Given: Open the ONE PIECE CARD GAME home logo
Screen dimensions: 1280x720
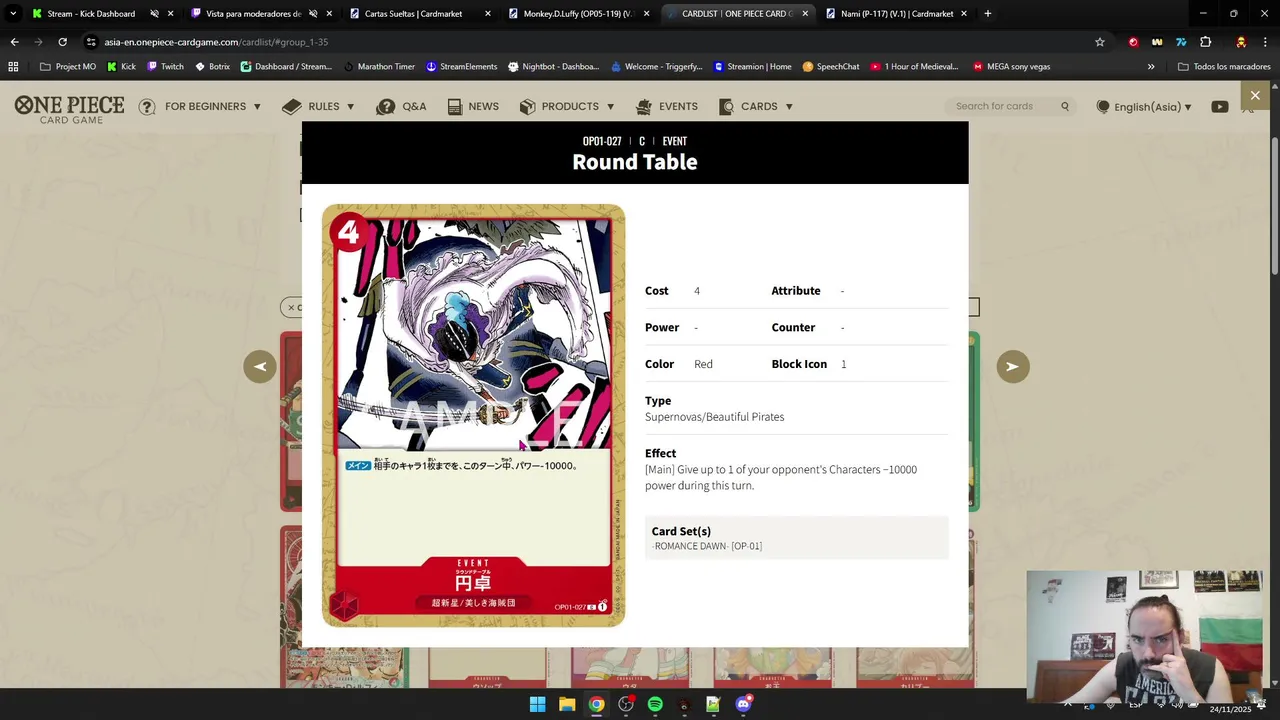Looking at the screenshot, I should tap(69, 109).
